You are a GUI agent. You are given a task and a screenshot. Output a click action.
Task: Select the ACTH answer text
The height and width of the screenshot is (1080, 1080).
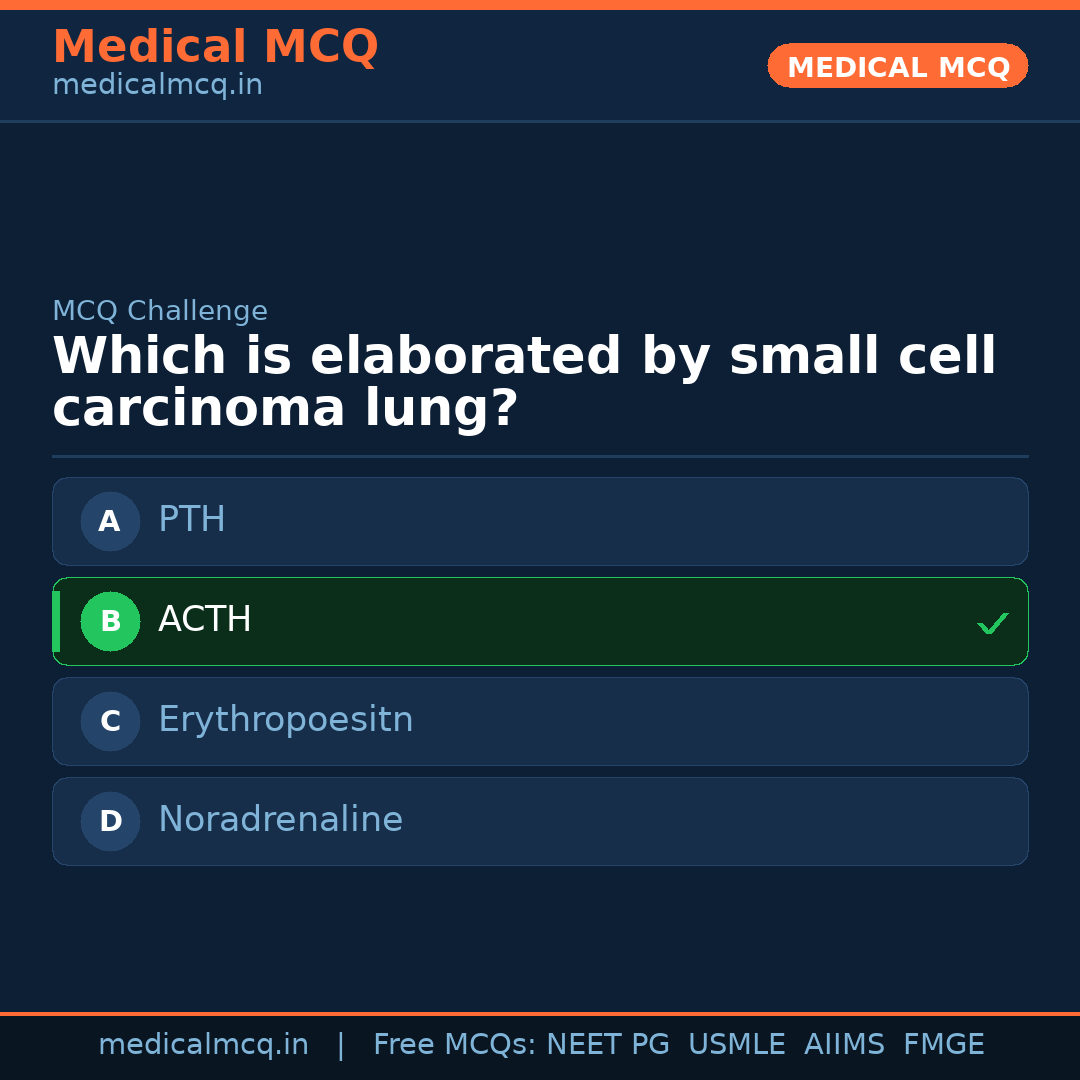205,620
